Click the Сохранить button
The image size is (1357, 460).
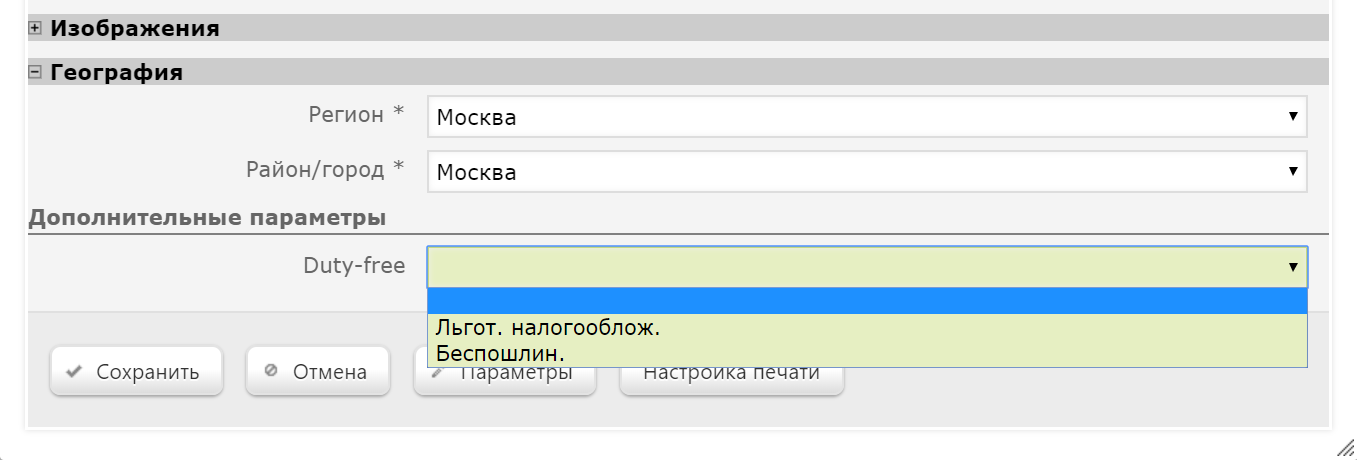coord(136,372)
